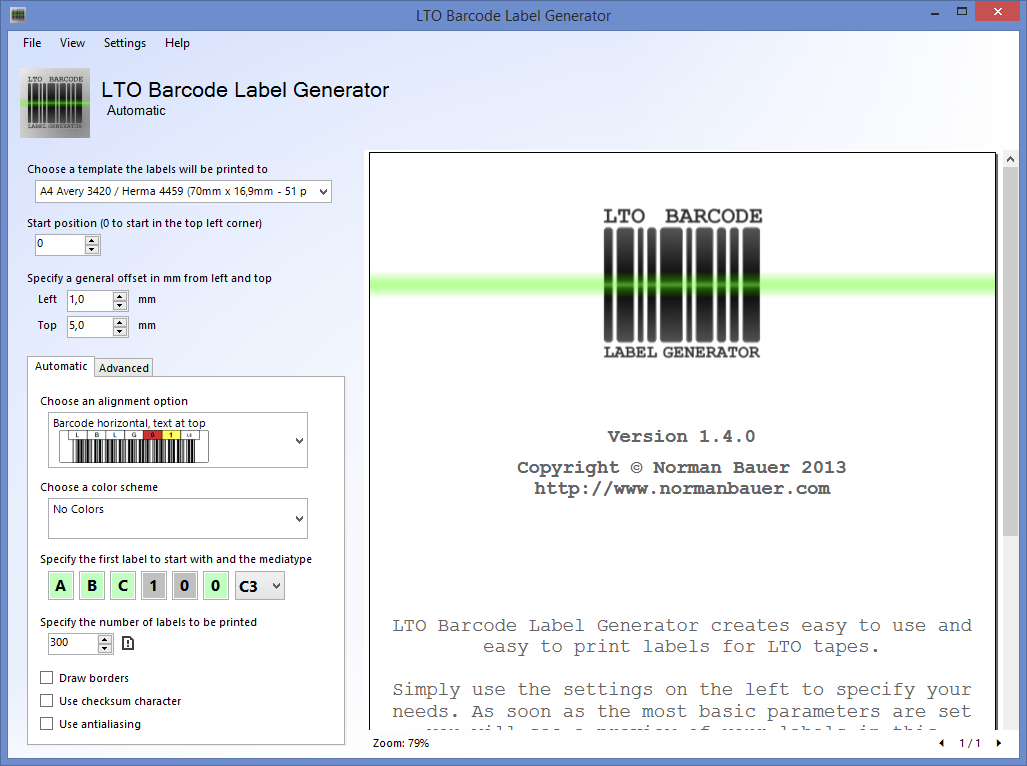This screenshot has height=766, width=1027.
Task: Enable the Draw borders checkbox
Action: tap(47, 678)
